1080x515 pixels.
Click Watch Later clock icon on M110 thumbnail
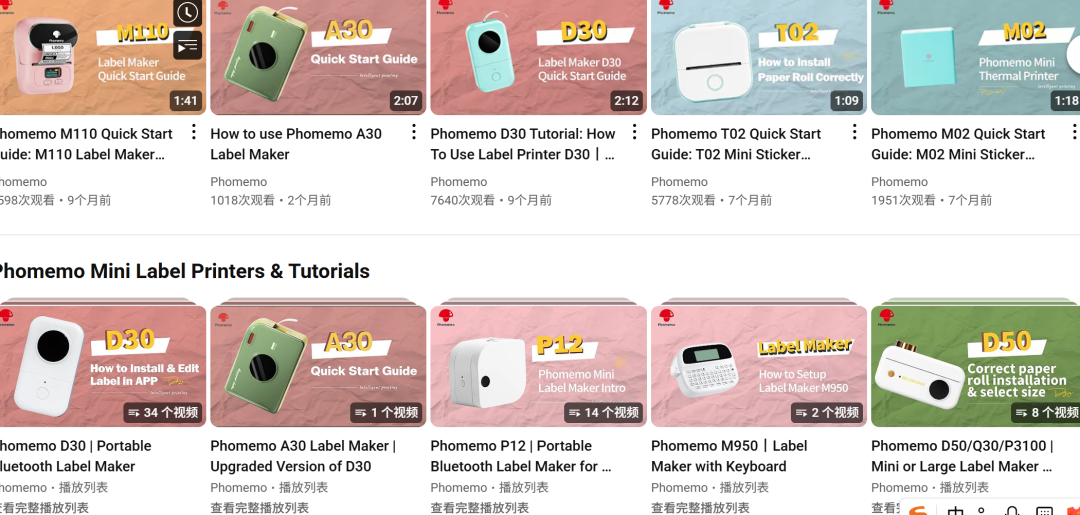click(187, 12)
